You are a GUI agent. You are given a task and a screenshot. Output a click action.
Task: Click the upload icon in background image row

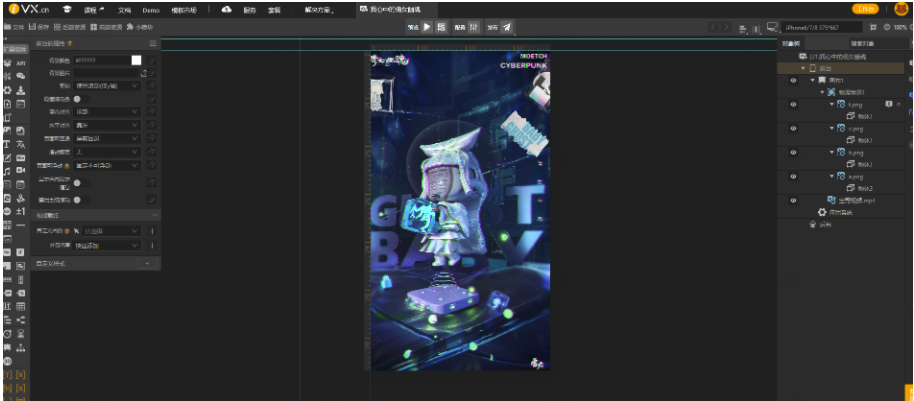pyautogui.click(x=143, y=73)
